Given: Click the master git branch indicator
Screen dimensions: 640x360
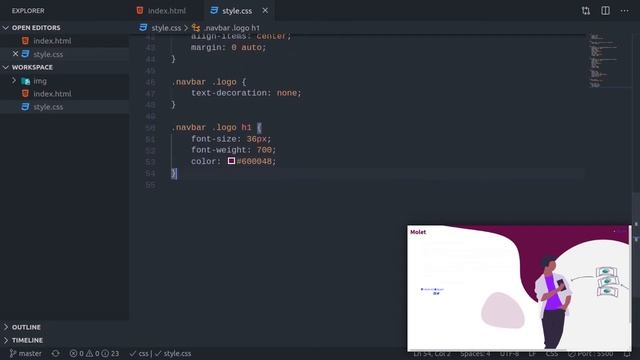Looking at the screenshot, I should click(x=25, y=353).
